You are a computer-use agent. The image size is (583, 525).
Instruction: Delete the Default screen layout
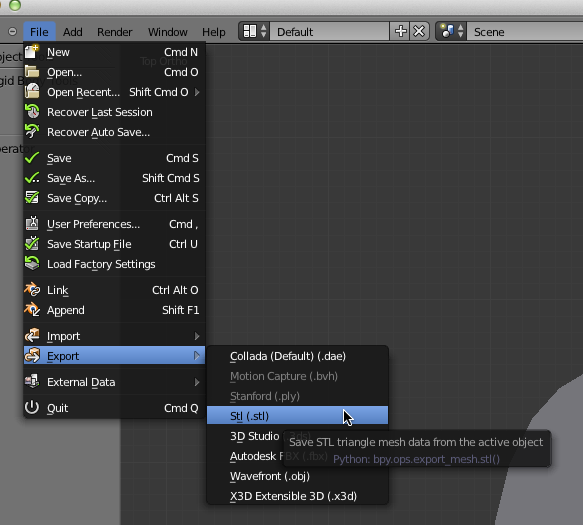[419, 31]
